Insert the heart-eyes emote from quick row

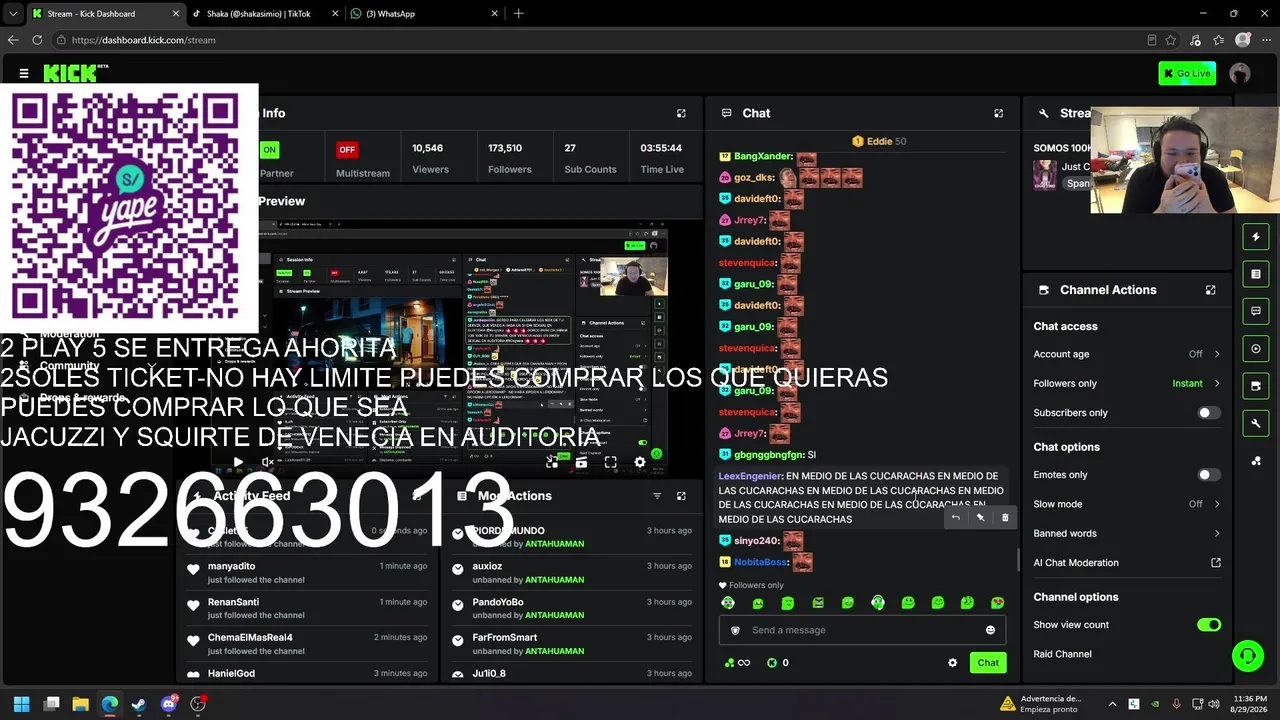click(997, 603)
